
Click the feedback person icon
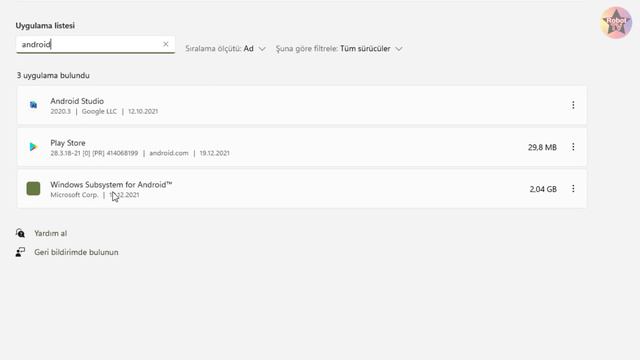click(20, 252)
